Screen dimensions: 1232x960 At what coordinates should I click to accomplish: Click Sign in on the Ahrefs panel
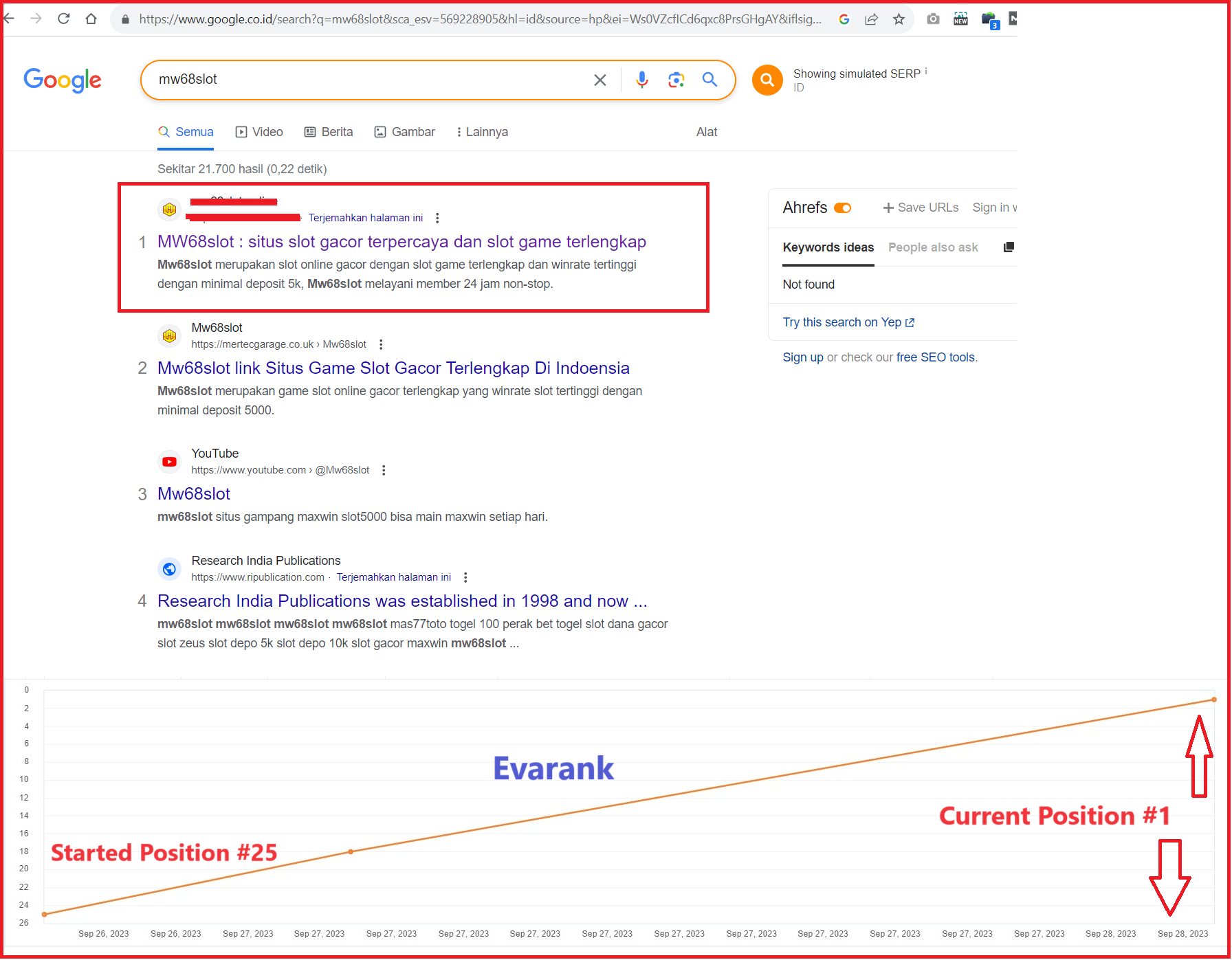(994, 208)
